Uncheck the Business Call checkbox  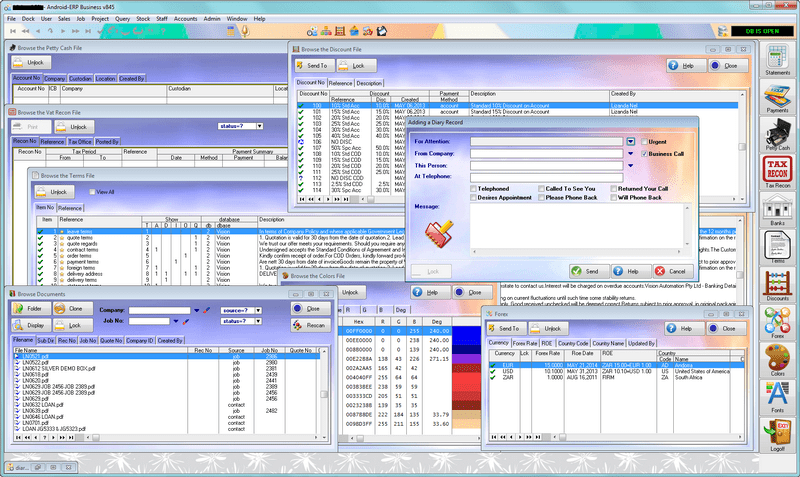643,154
